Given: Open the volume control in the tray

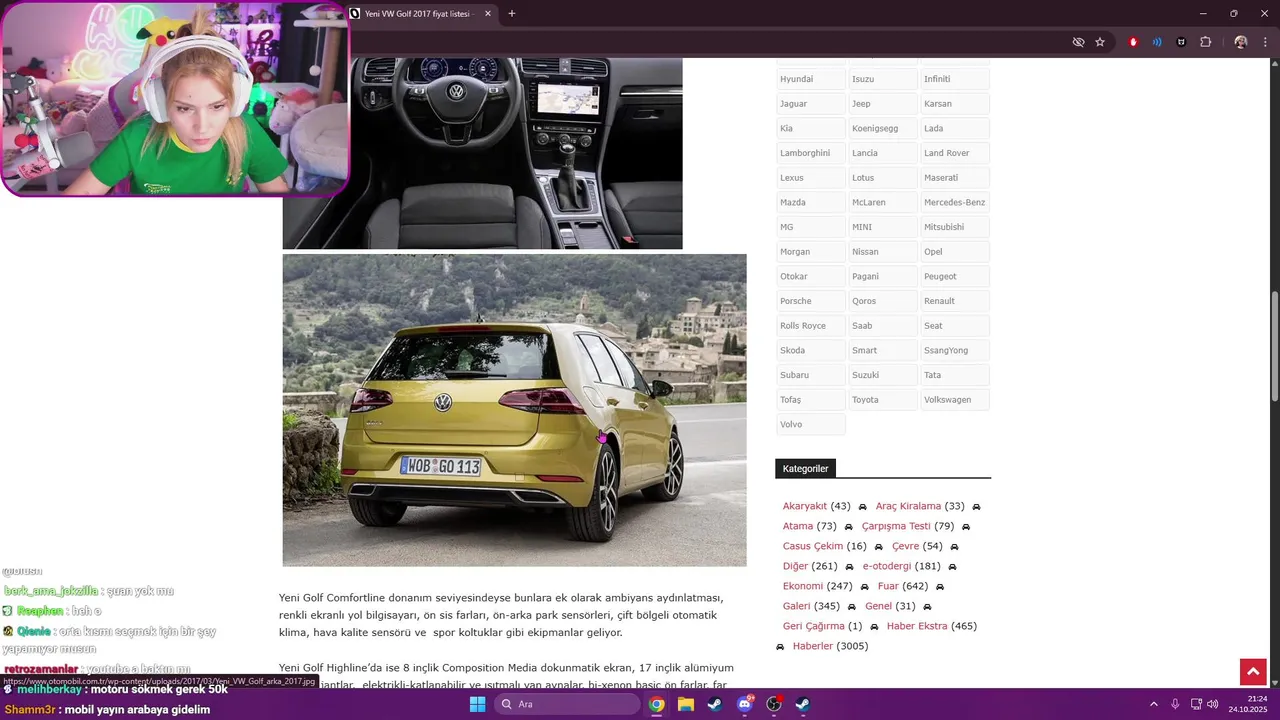Looking at the screenshot, I should point(1213,704).
